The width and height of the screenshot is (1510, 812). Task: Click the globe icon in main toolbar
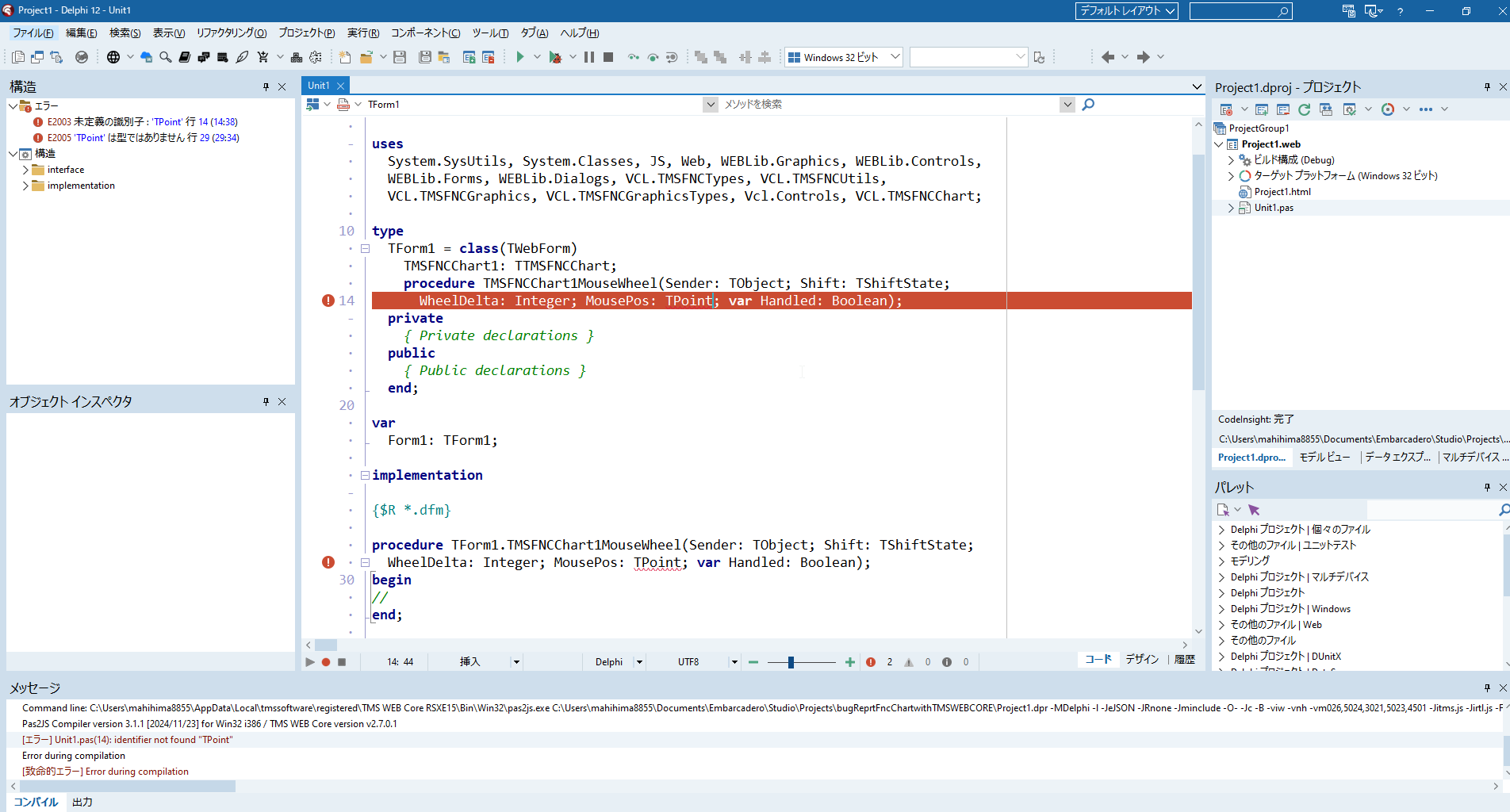[113, 57]
